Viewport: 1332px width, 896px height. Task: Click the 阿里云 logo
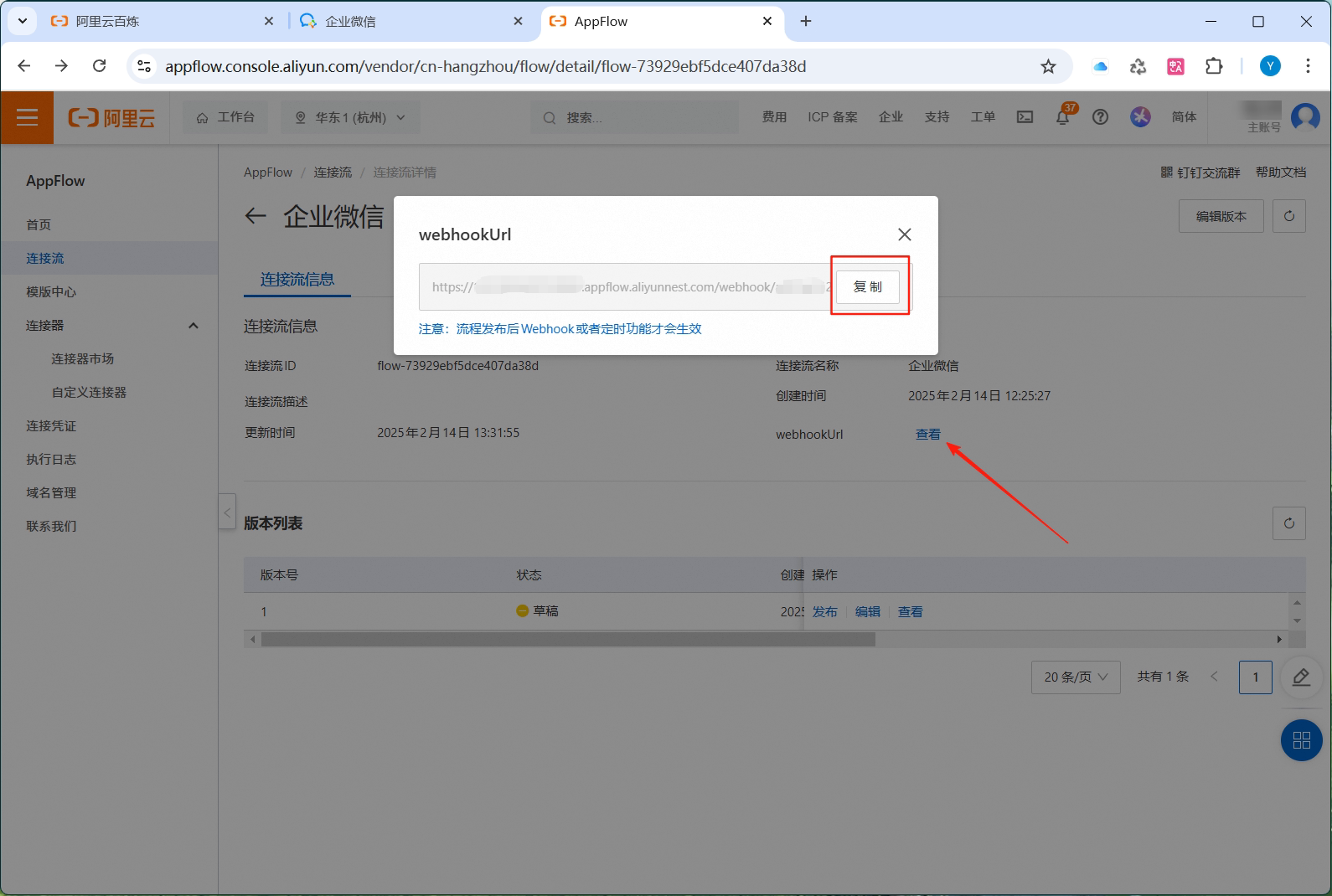tap(111, 117)
